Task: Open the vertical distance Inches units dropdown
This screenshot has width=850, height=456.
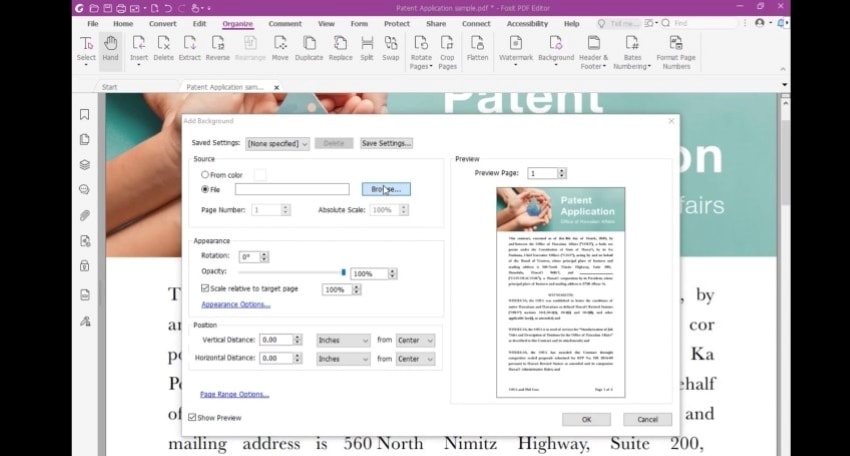Action: pyautogui.click(x=343, y=340)
